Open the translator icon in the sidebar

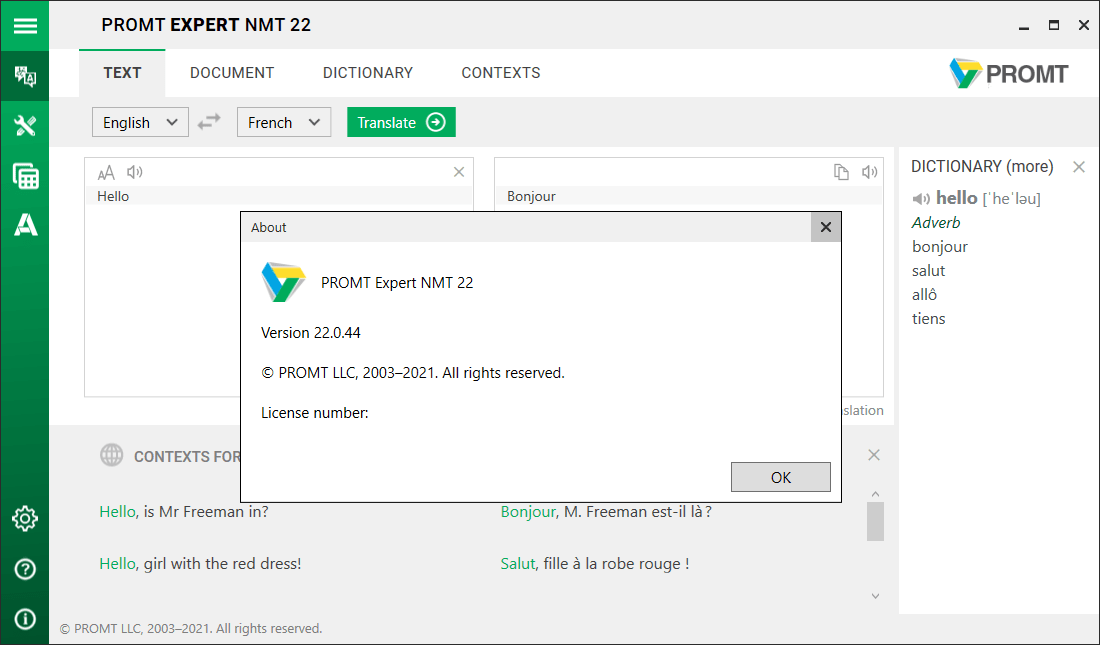[25, 76]
